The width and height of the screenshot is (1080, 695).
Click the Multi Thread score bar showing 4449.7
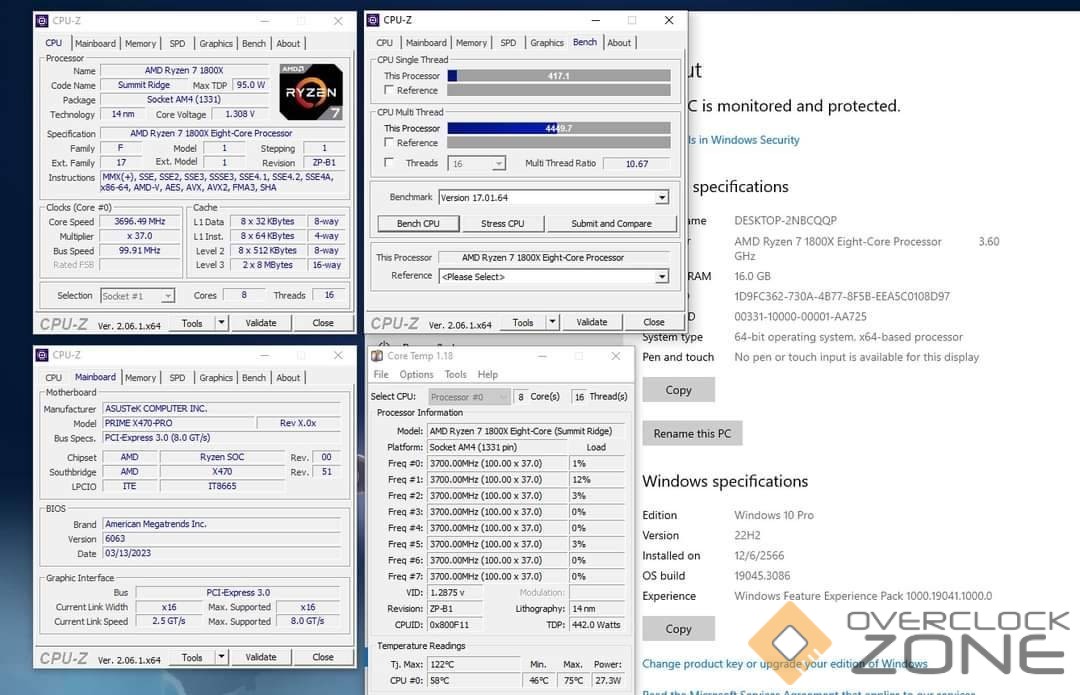[x=559, y=128]
